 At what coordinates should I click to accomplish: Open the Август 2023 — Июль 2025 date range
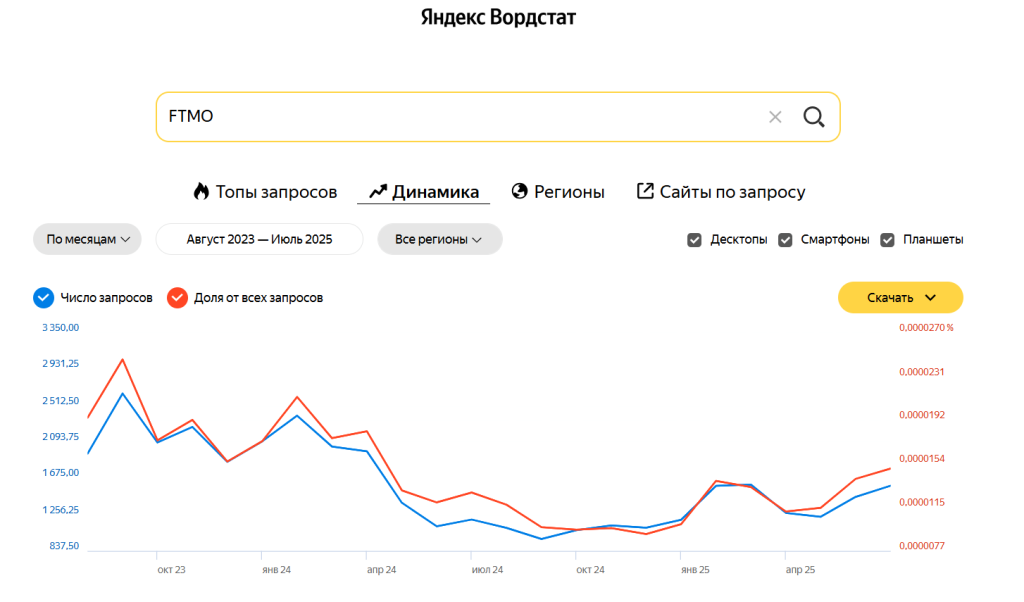click(259, 240)
